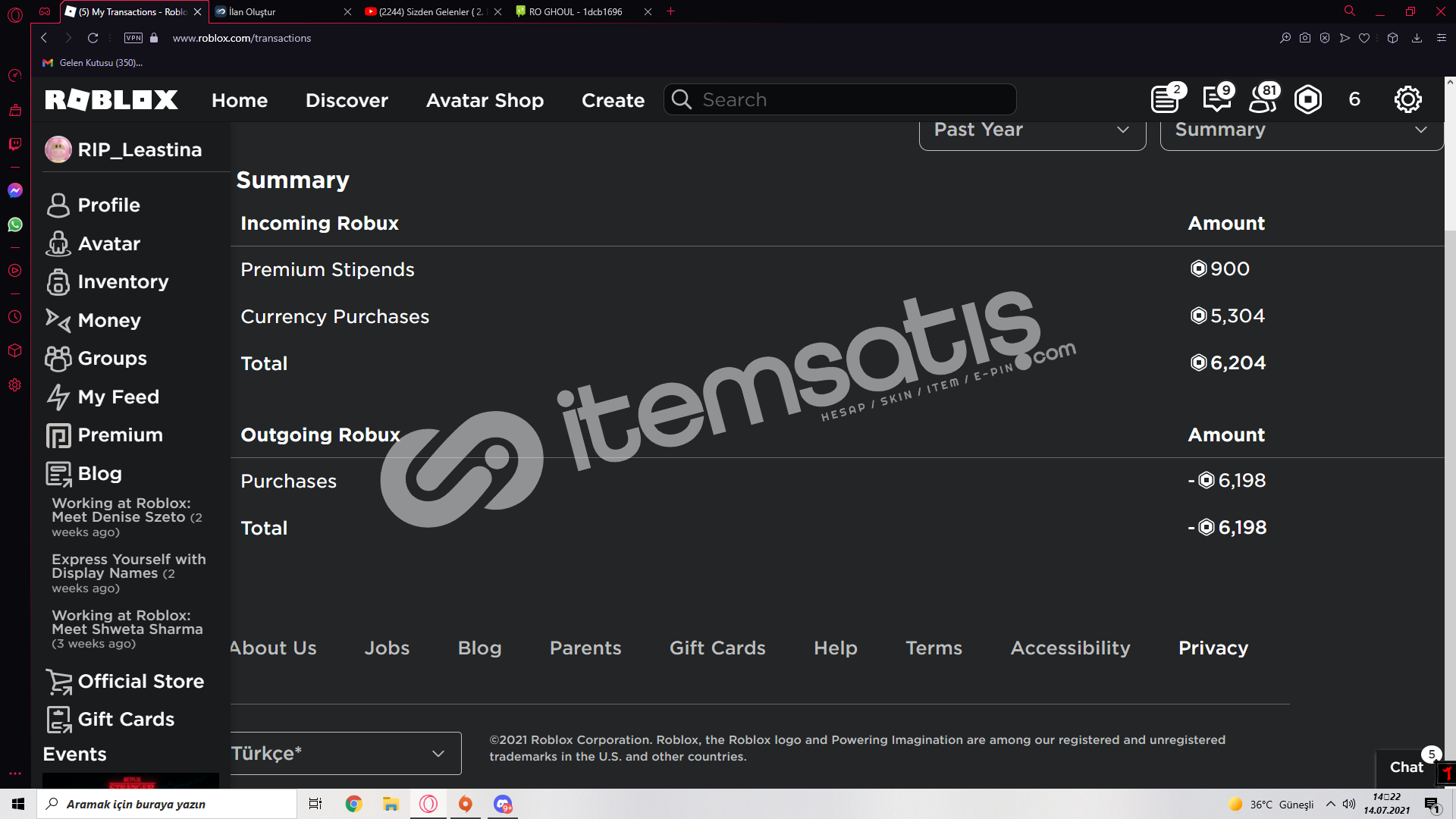Open the Roblox notifications feed icon
Viewport: 1456px width, 819px height.
[x=1166, y=99]
